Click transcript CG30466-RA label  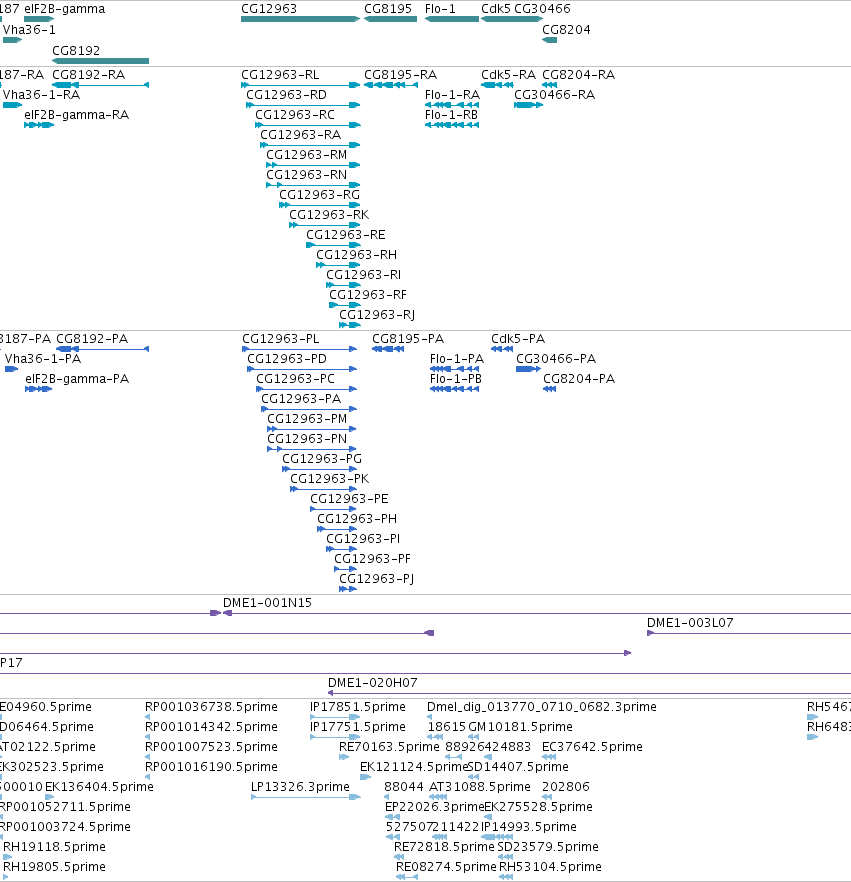coord(555,94)
